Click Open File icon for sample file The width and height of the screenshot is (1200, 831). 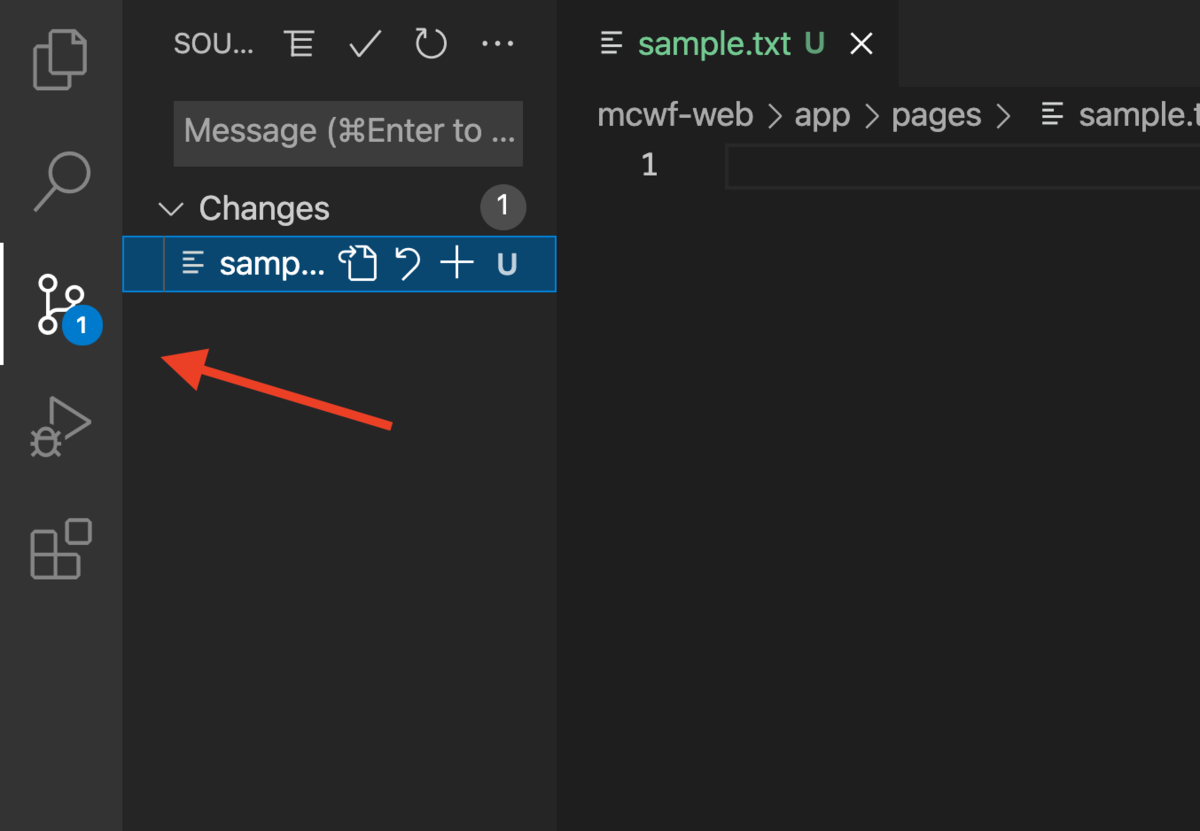[358, 264]
